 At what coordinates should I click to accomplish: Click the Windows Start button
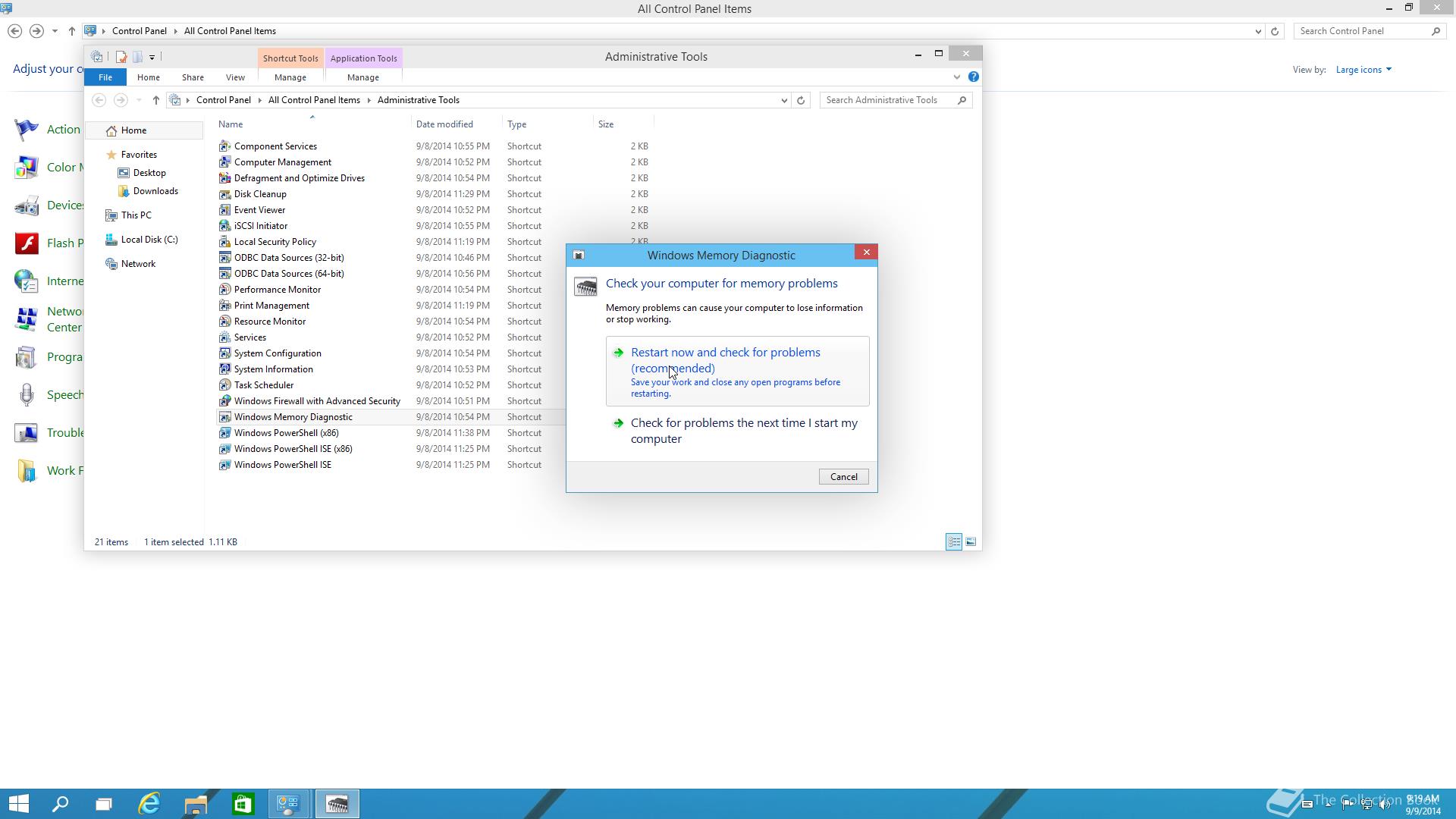tap(19, 804)
